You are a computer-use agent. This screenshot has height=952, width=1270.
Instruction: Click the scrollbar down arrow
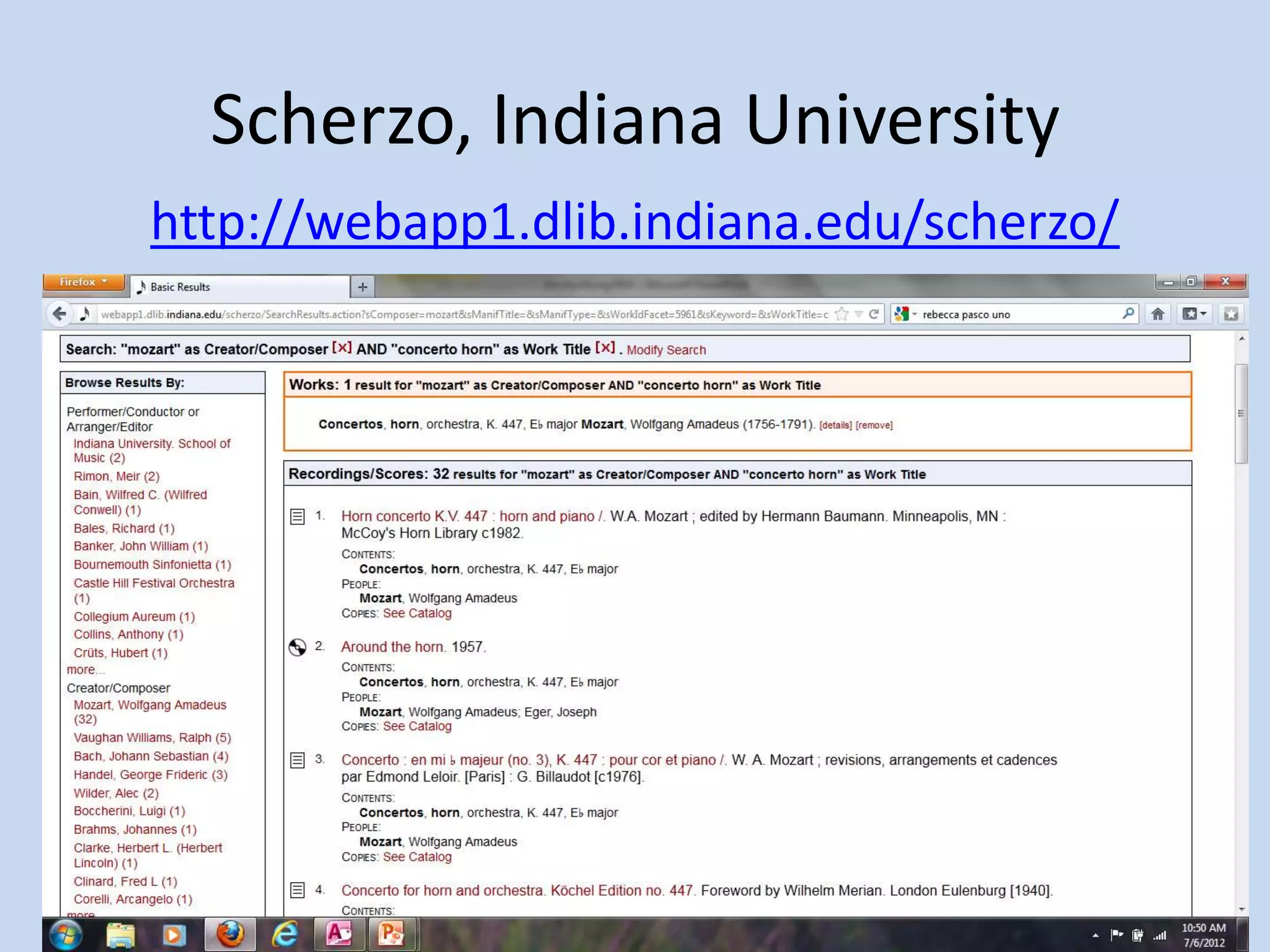tap(1241, 910)
